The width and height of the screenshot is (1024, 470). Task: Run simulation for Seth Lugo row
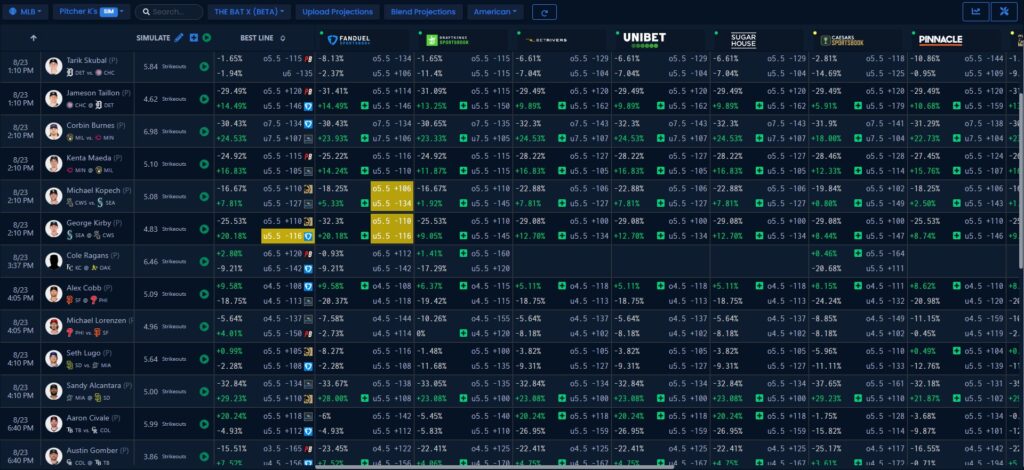(x=204, y=359)
